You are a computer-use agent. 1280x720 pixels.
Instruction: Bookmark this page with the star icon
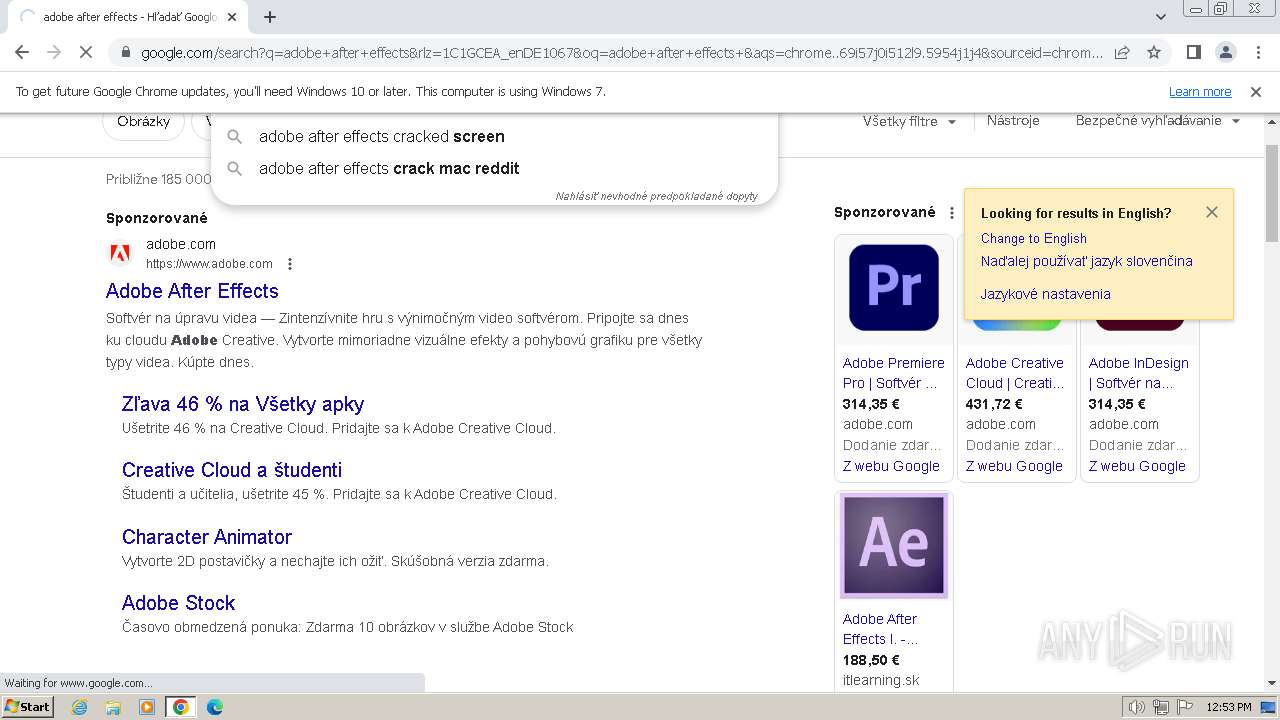click(x=1154, y=52)
